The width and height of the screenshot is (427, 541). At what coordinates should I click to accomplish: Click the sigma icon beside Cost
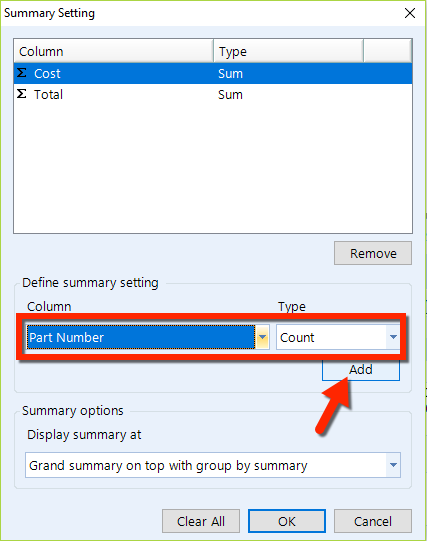(x=21, y=73)
